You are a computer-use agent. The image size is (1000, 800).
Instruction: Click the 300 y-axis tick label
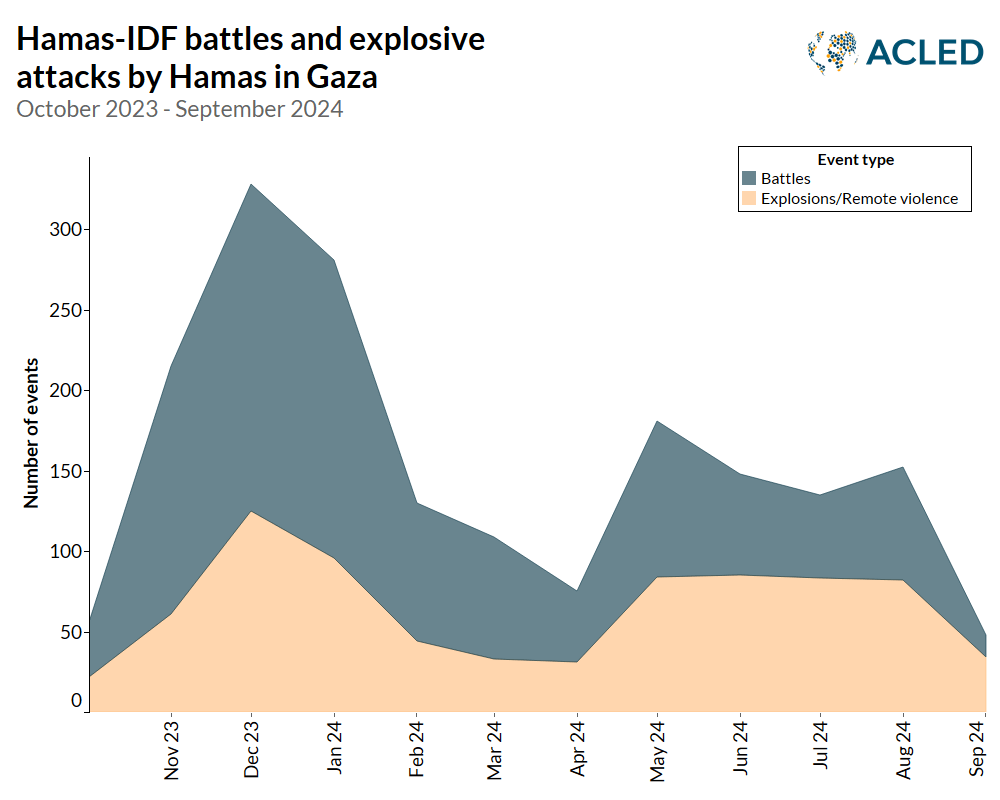(x=67, y=229)
